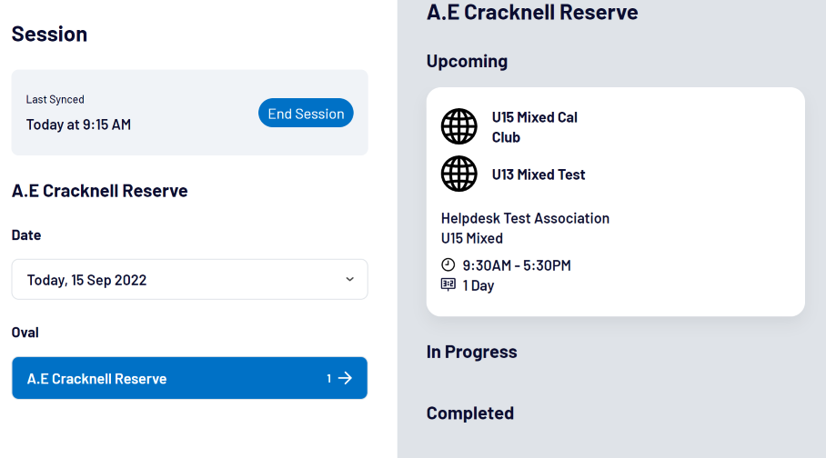The image size is (826, 458).
Task: Click the U13 Mixed Test globe icon
Action: click(x=459, y=174)
